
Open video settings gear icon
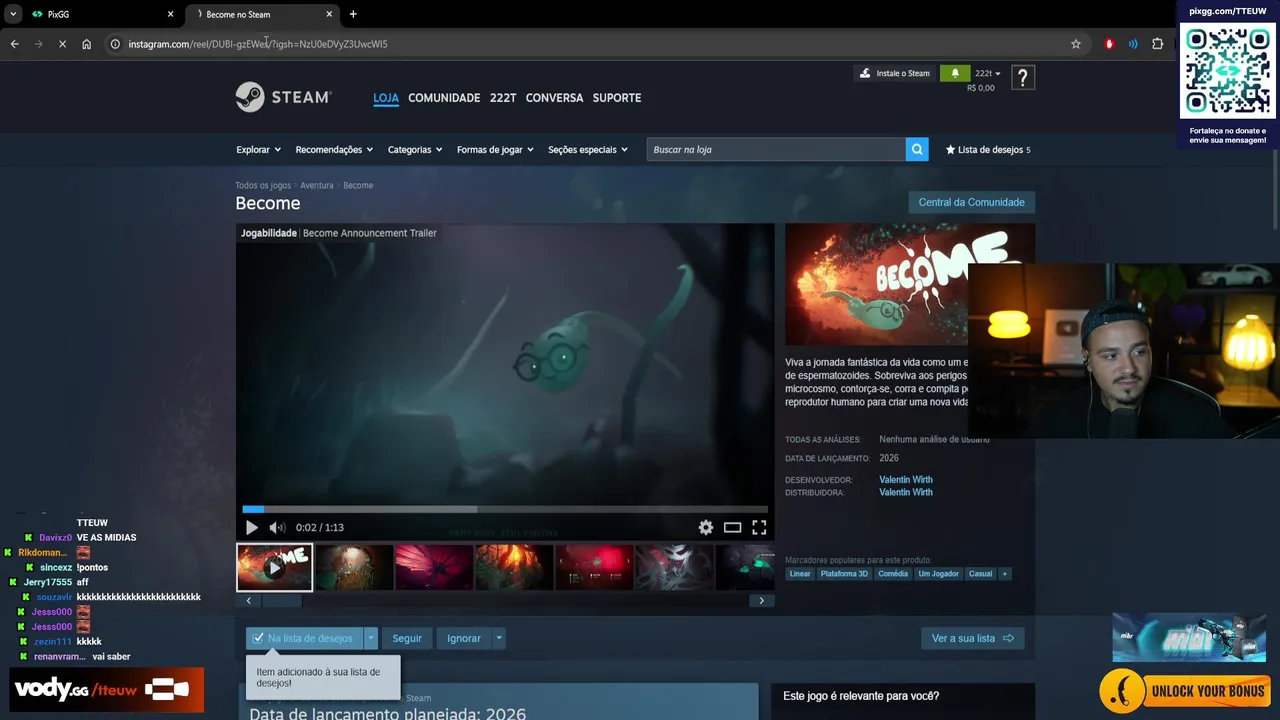706,528
